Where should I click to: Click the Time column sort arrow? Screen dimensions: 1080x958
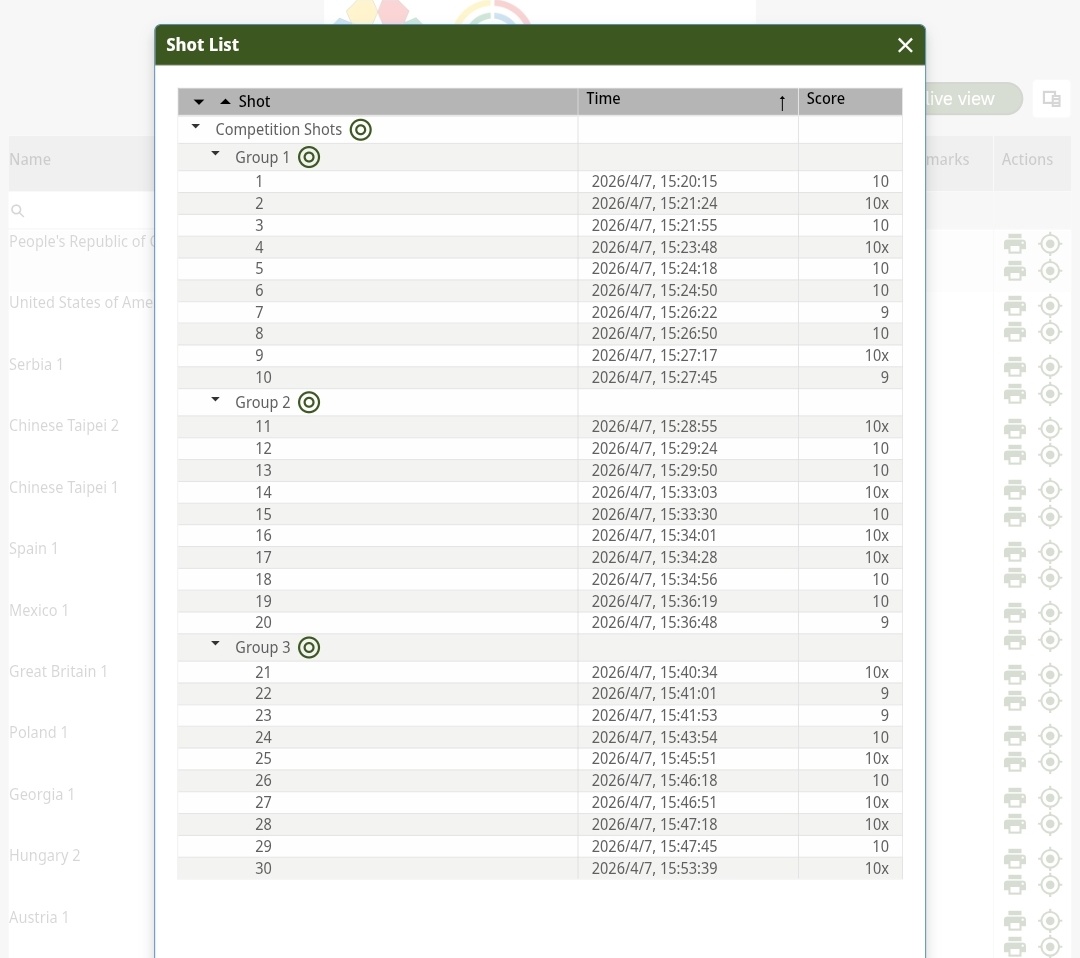coord(782,103)
